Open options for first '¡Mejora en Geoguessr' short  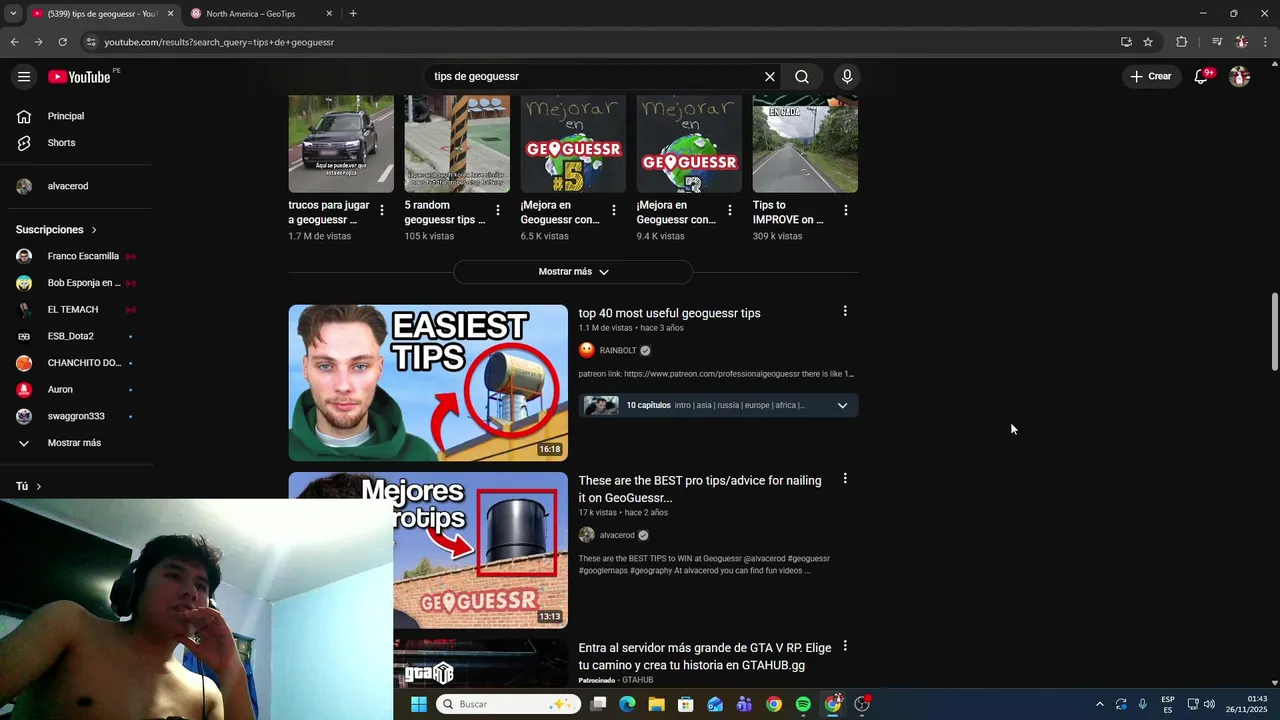pos(614,210)
